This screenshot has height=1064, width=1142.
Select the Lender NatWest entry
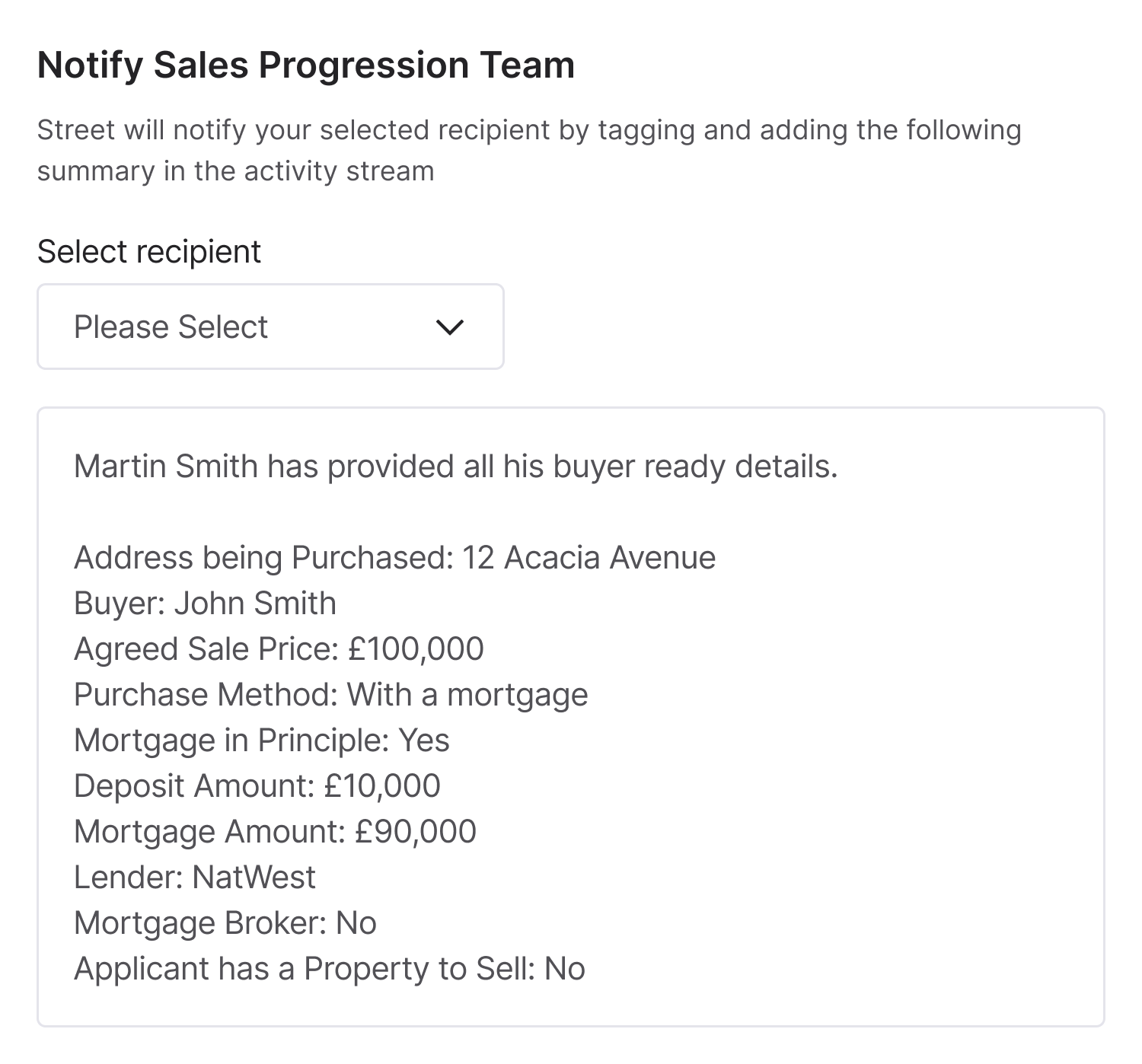[193, 877]
